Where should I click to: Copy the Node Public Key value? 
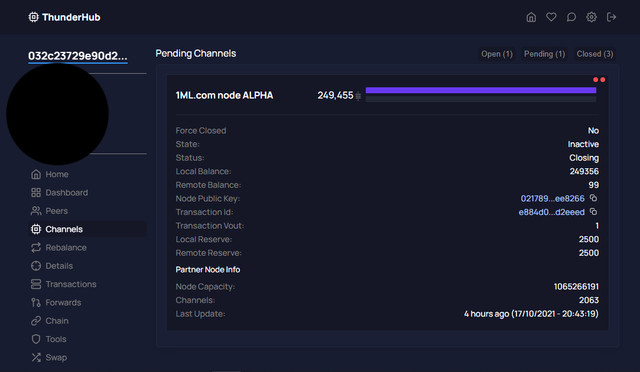[593, 198]
